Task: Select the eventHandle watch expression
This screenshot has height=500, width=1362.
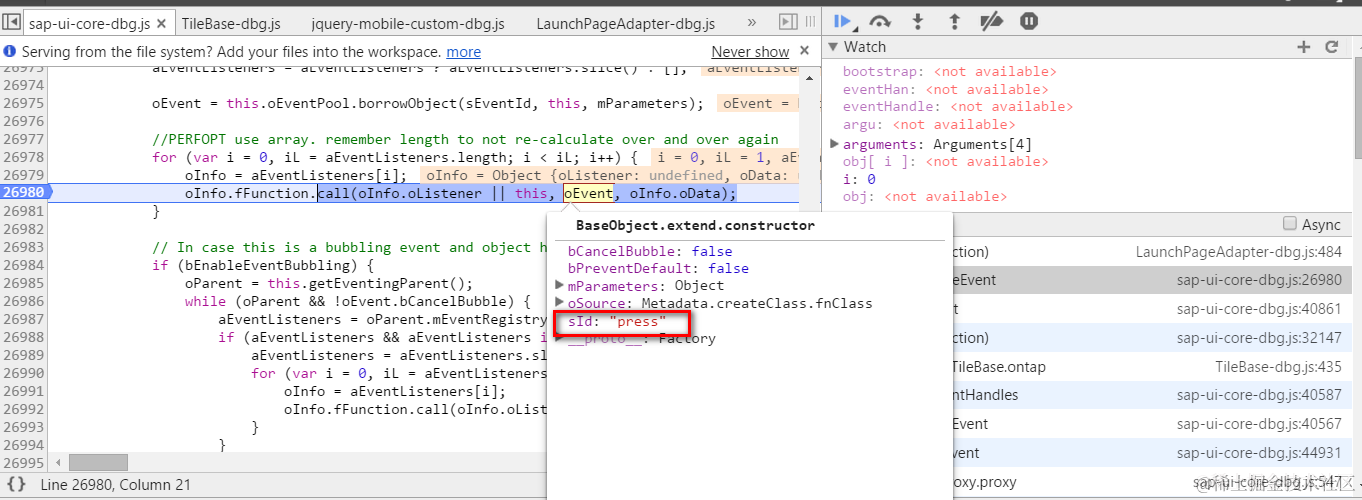Action: (x=957, y=107)
